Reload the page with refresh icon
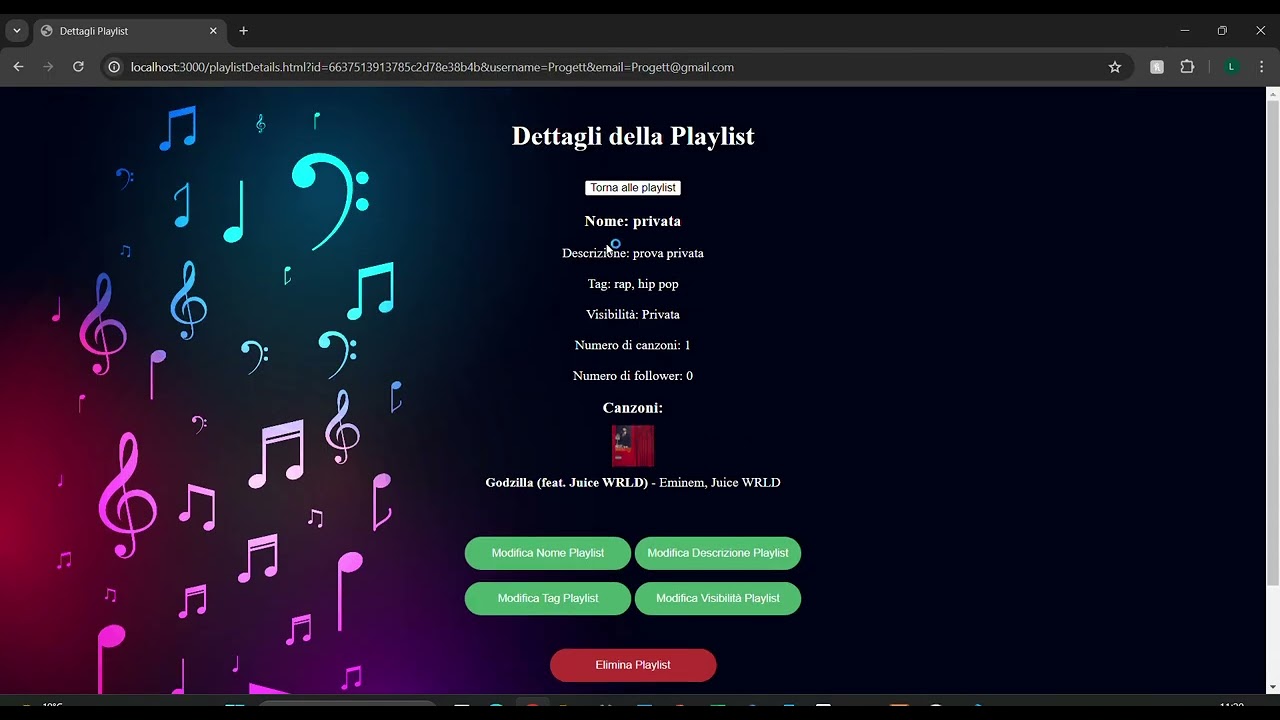 tap(78, 67)
